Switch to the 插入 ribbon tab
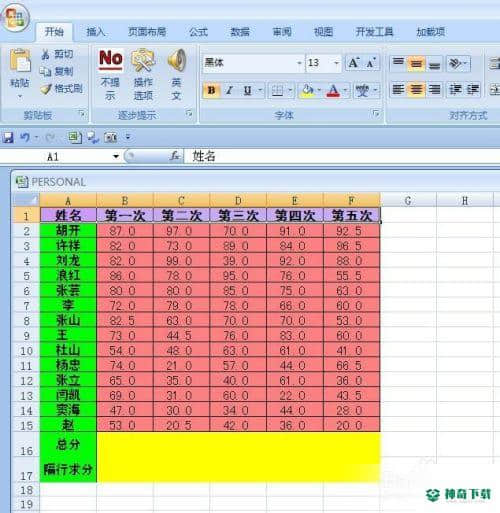Viewport: 500px width, 513px height. pyautogui.click(x=96, y=32)
